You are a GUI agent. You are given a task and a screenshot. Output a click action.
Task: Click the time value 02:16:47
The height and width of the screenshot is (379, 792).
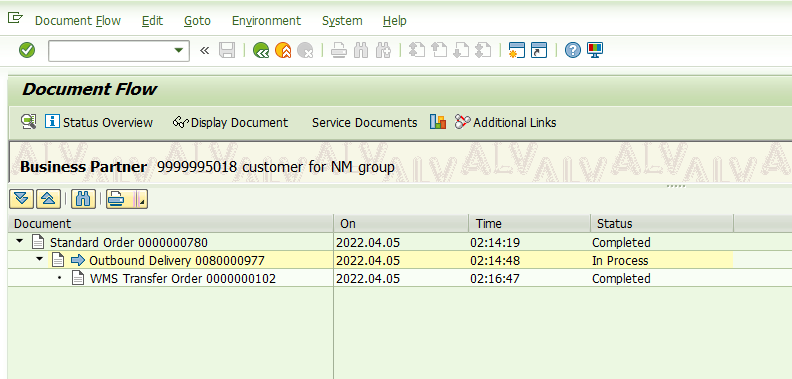tap(495, 279)
